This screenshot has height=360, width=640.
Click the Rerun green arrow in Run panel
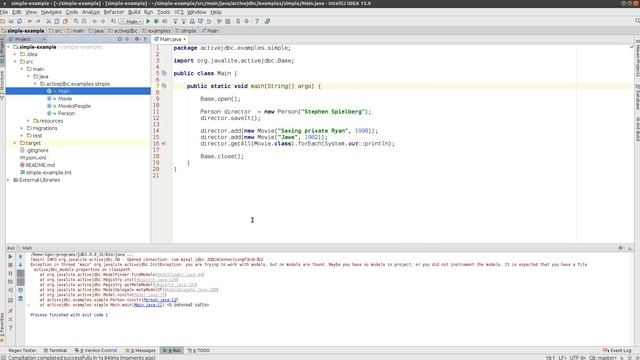11,257
